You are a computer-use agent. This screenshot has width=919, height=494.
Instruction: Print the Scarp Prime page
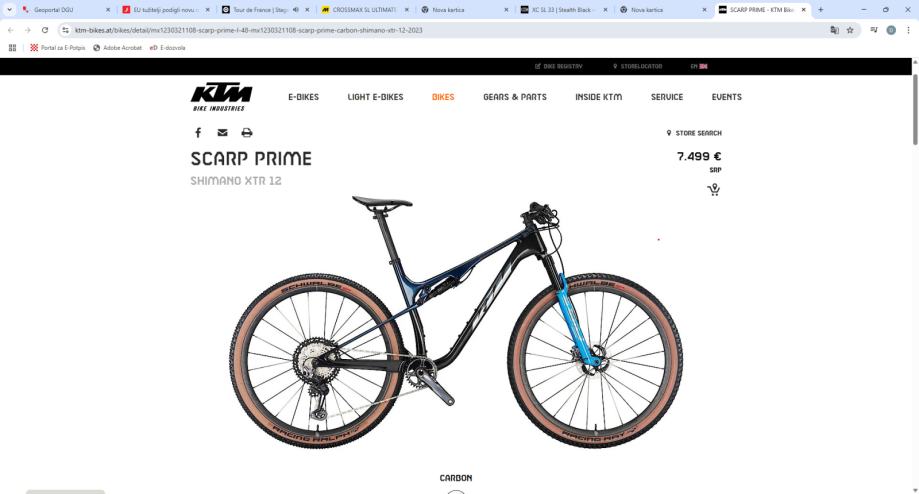247,132
